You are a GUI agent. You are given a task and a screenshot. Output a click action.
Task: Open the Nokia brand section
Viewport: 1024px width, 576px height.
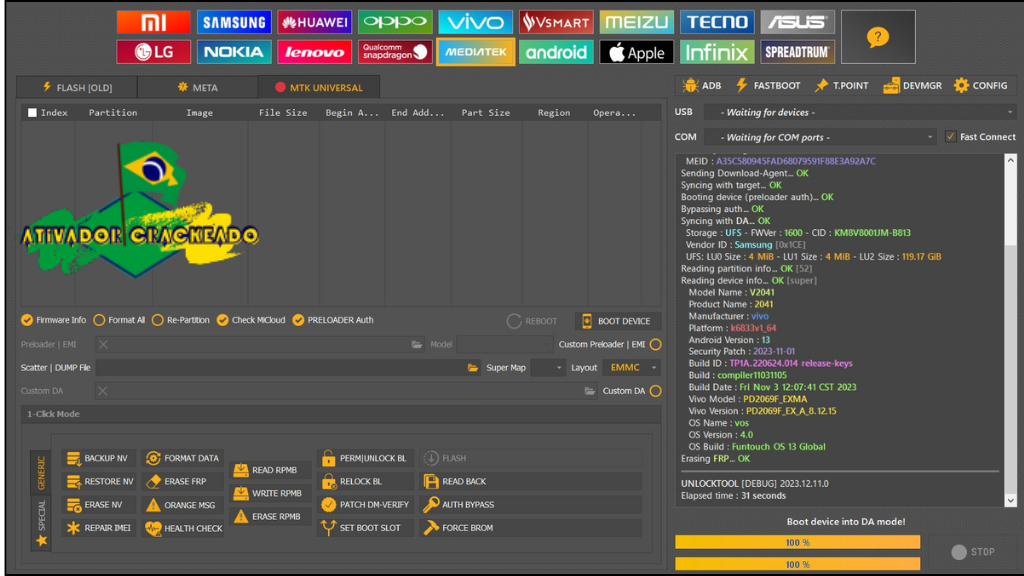tap(234, 52)
